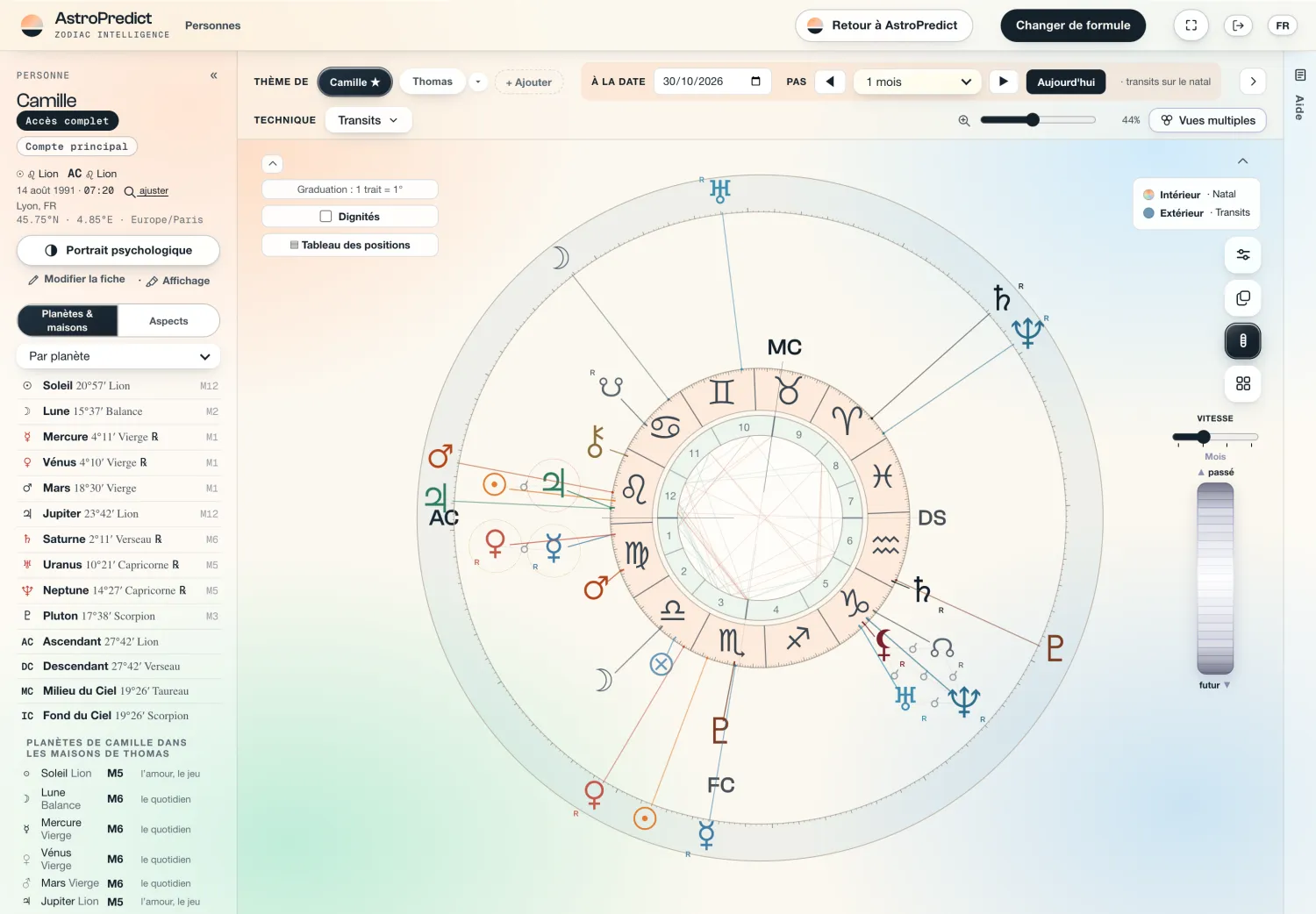Image resolution: width=1316 pixels, height=914 pixels.
Task: Collapse the legend panel chevron
Action: (x=1242, y=161)
